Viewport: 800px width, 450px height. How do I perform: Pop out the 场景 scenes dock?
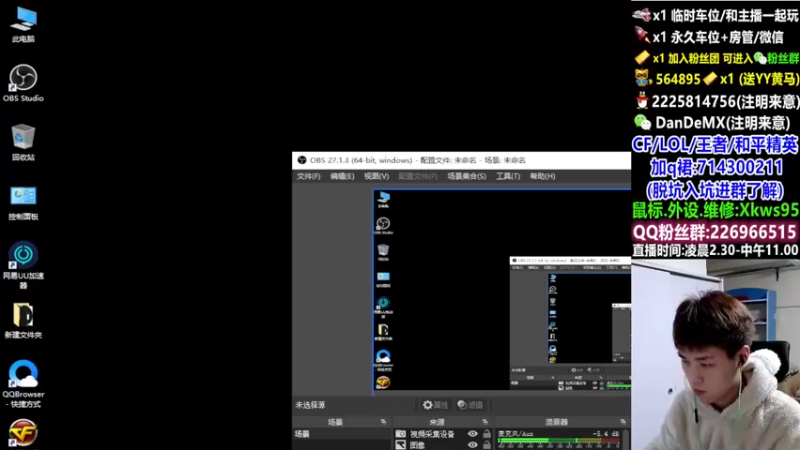383,422
